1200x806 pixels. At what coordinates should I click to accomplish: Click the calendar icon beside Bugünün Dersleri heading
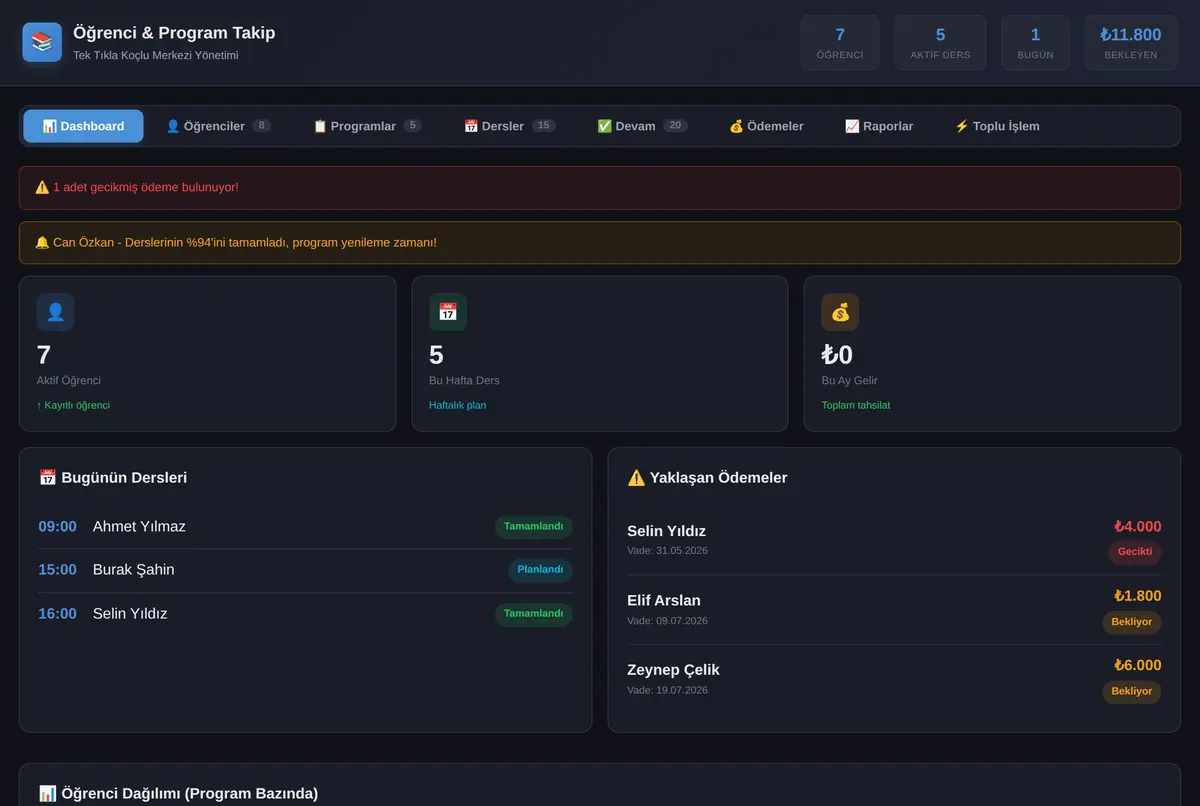(x=47, y=478)
